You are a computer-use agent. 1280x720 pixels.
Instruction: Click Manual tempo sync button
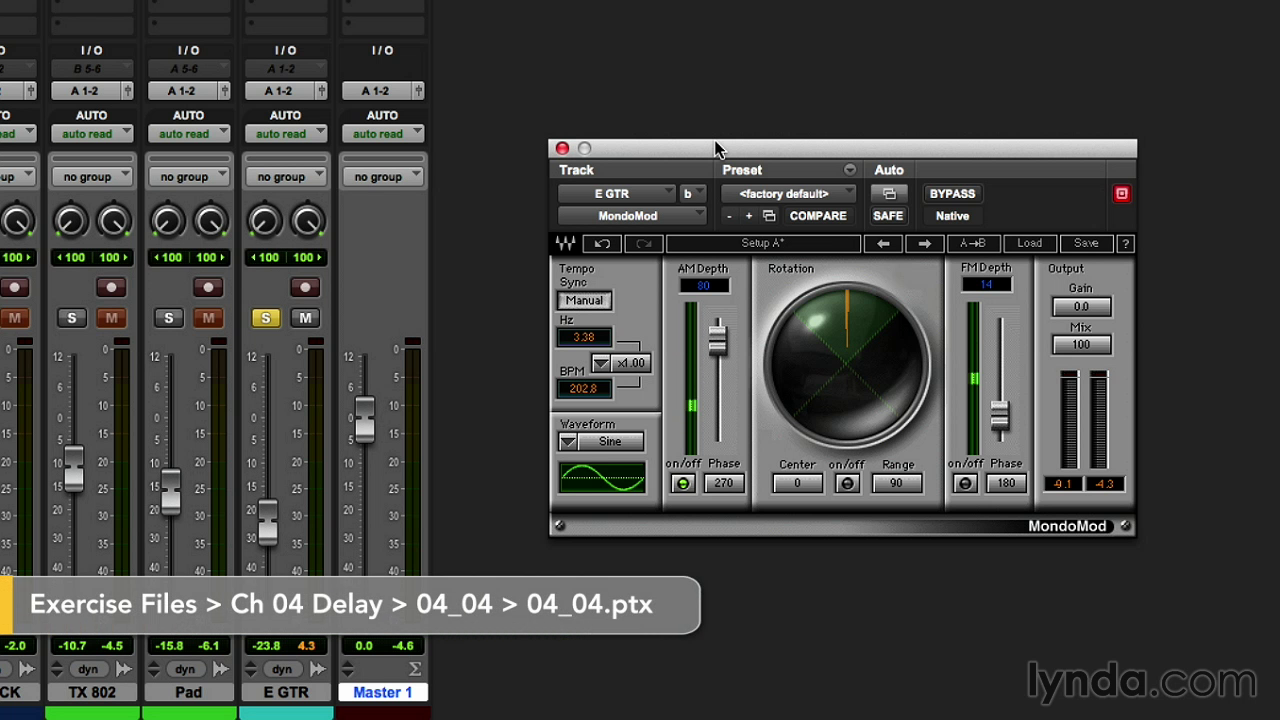point(584,300)
